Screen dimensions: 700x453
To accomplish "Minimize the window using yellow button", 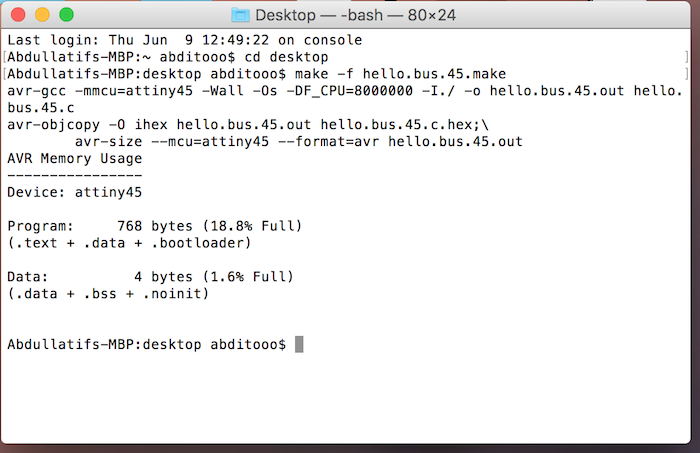I will [x=42, y=15].
